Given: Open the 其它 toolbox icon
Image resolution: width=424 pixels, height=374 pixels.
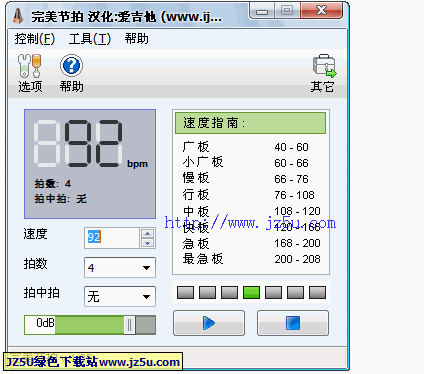Looking at the screenshot, I should click(324, 66).
